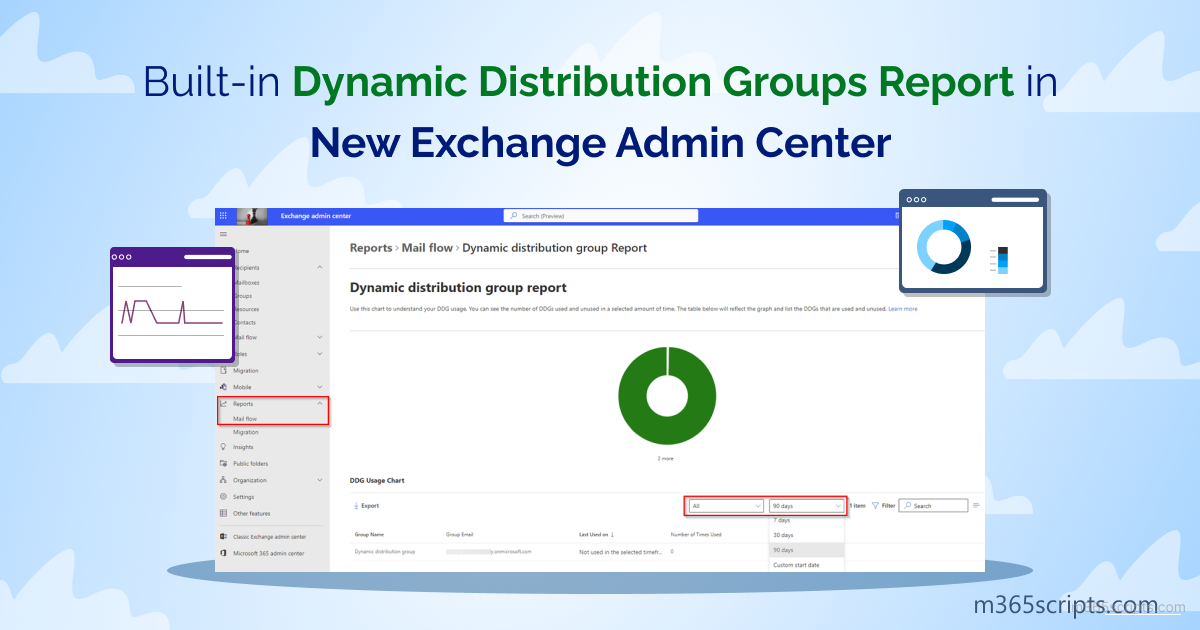
Task: Click the table Search field
Action: [x=933, y=506]
